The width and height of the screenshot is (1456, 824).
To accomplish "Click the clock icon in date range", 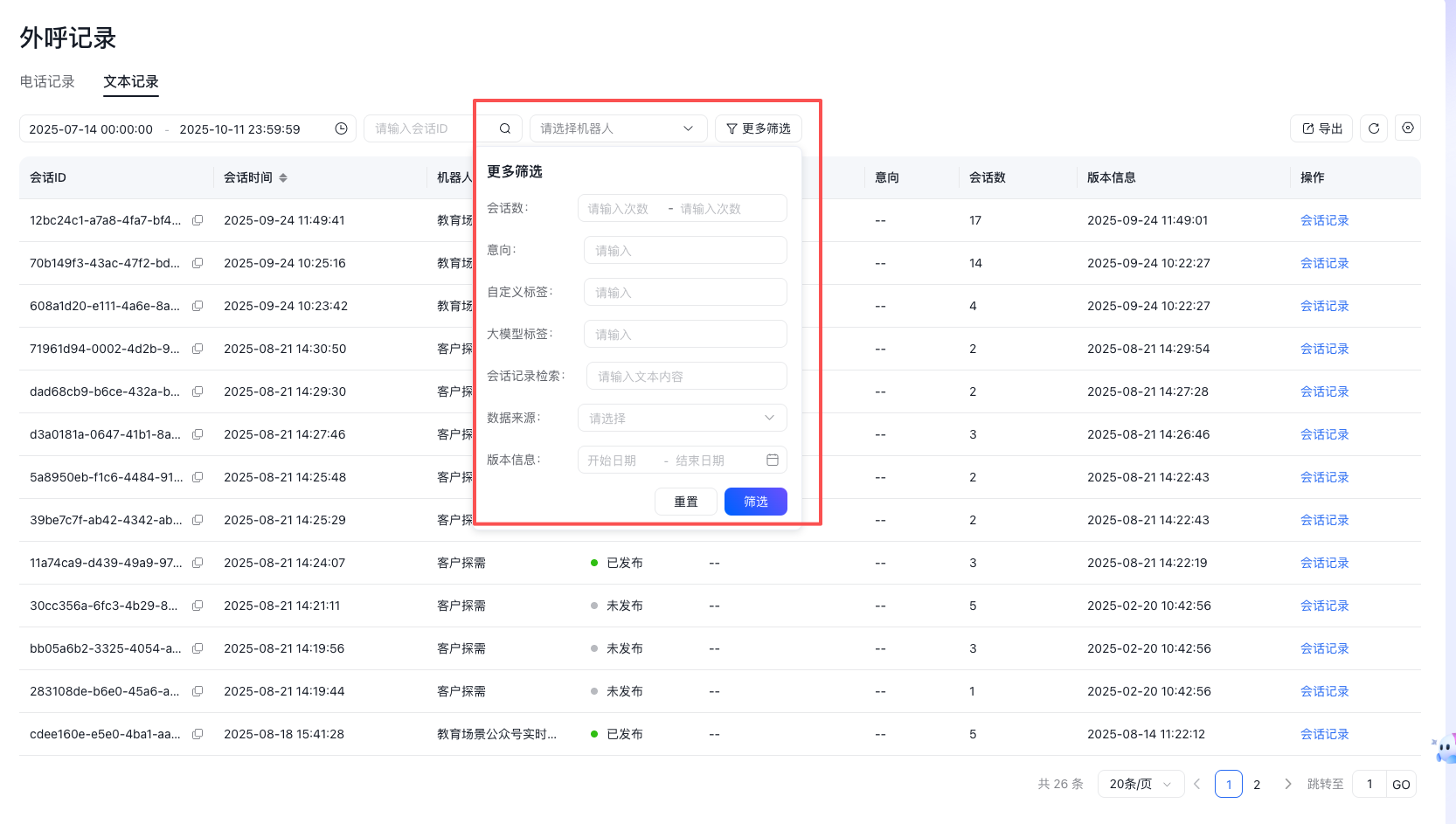I will coord(341,128).
